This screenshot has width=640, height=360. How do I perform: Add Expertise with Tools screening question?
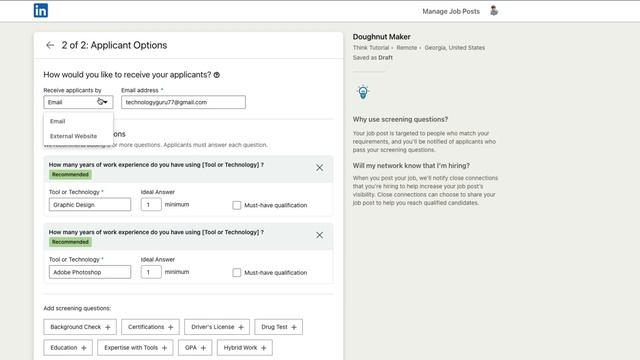[135, 348]
